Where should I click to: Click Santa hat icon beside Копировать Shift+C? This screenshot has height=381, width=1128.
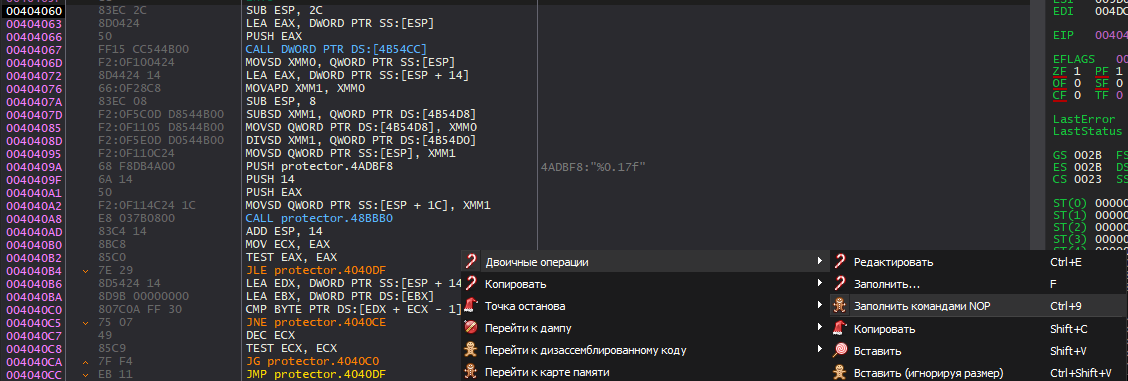click(x=840, y=329)
